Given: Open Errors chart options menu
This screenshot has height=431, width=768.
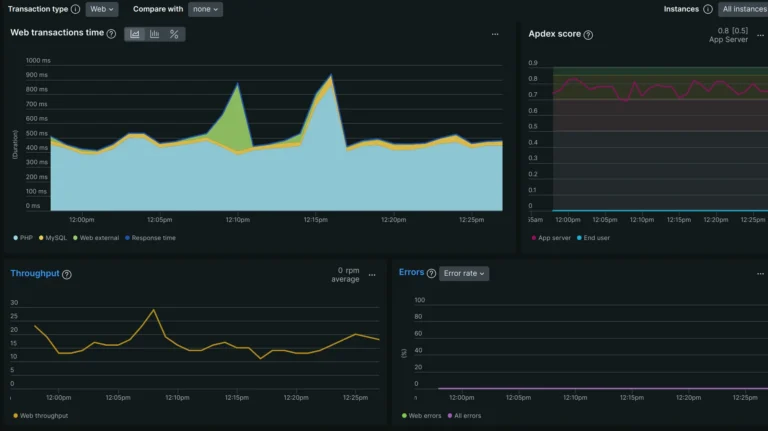Looking at the screenshot, I should tap(760, 274).
